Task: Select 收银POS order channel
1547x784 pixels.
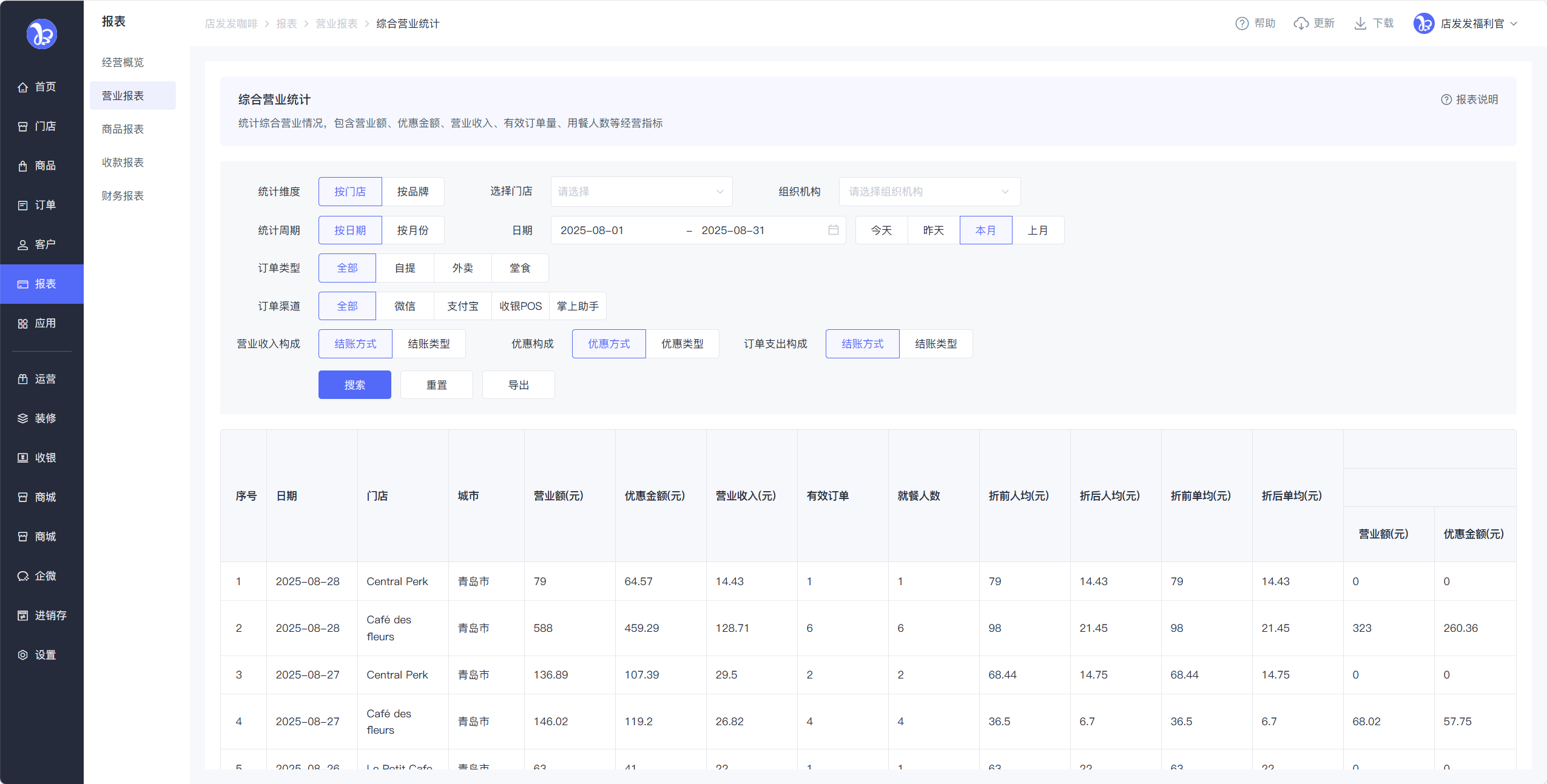Action: (x=520, y=306)
